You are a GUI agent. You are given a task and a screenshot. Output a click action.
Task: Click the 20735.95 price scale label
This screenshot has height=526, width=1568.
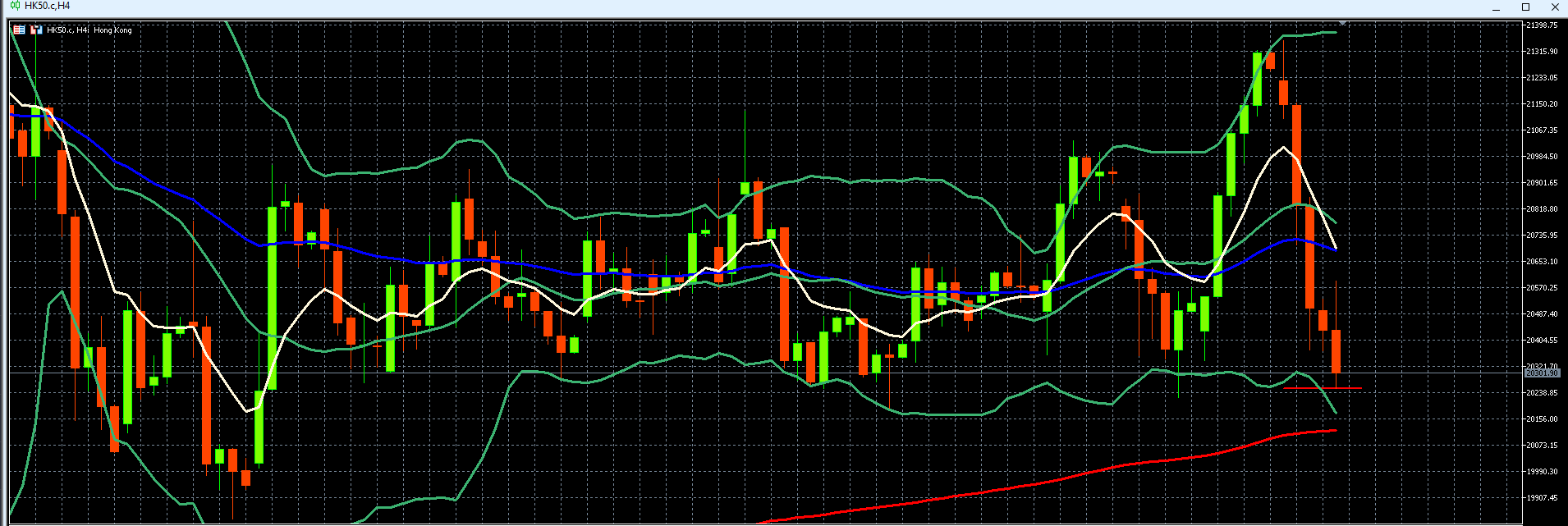pyautogui.click(x=1542, y=236)
